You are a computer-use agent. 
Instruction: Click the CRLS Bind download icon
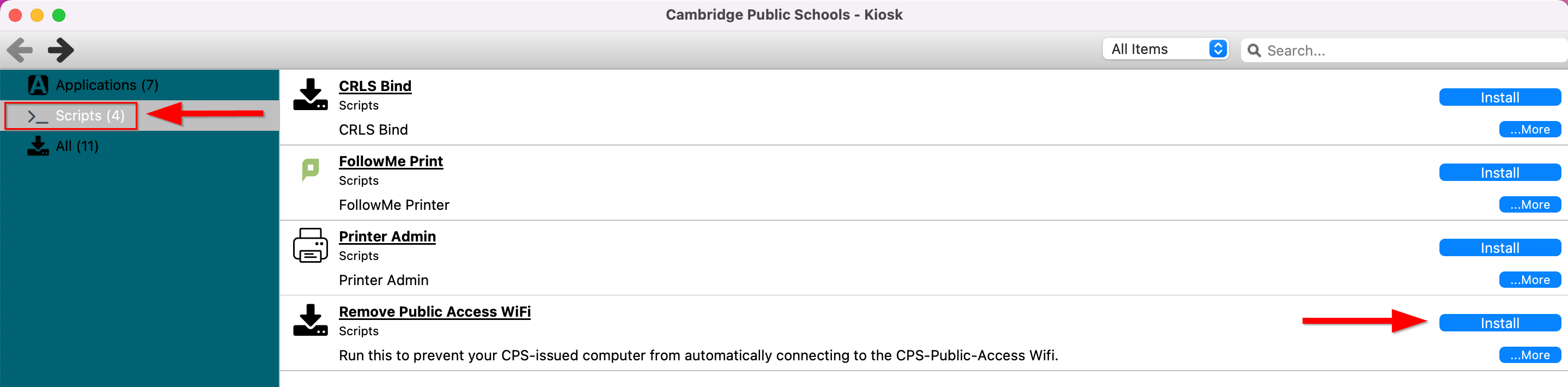pyautogui.click(x=310, y=94)
